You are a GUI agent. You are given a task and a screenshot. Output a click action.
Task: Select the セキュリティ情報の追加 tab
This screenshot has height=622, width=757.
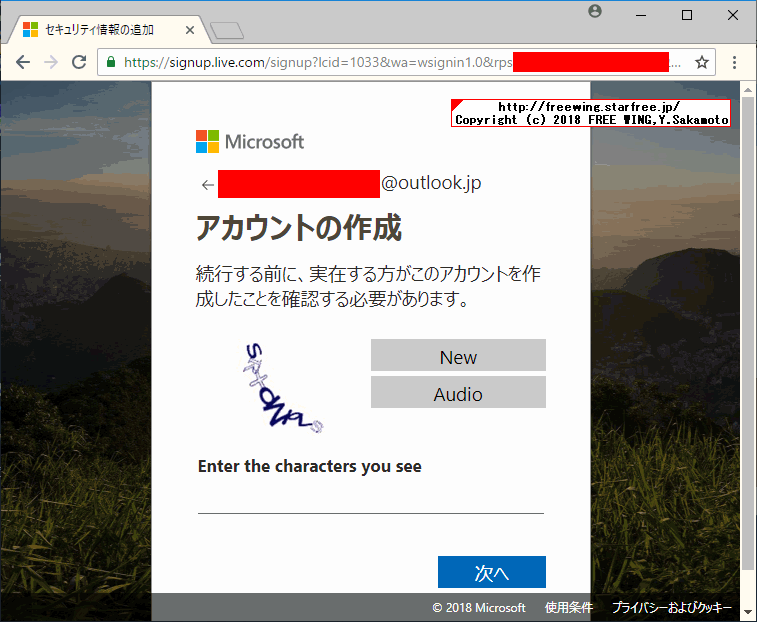click(x=109, y=30)
